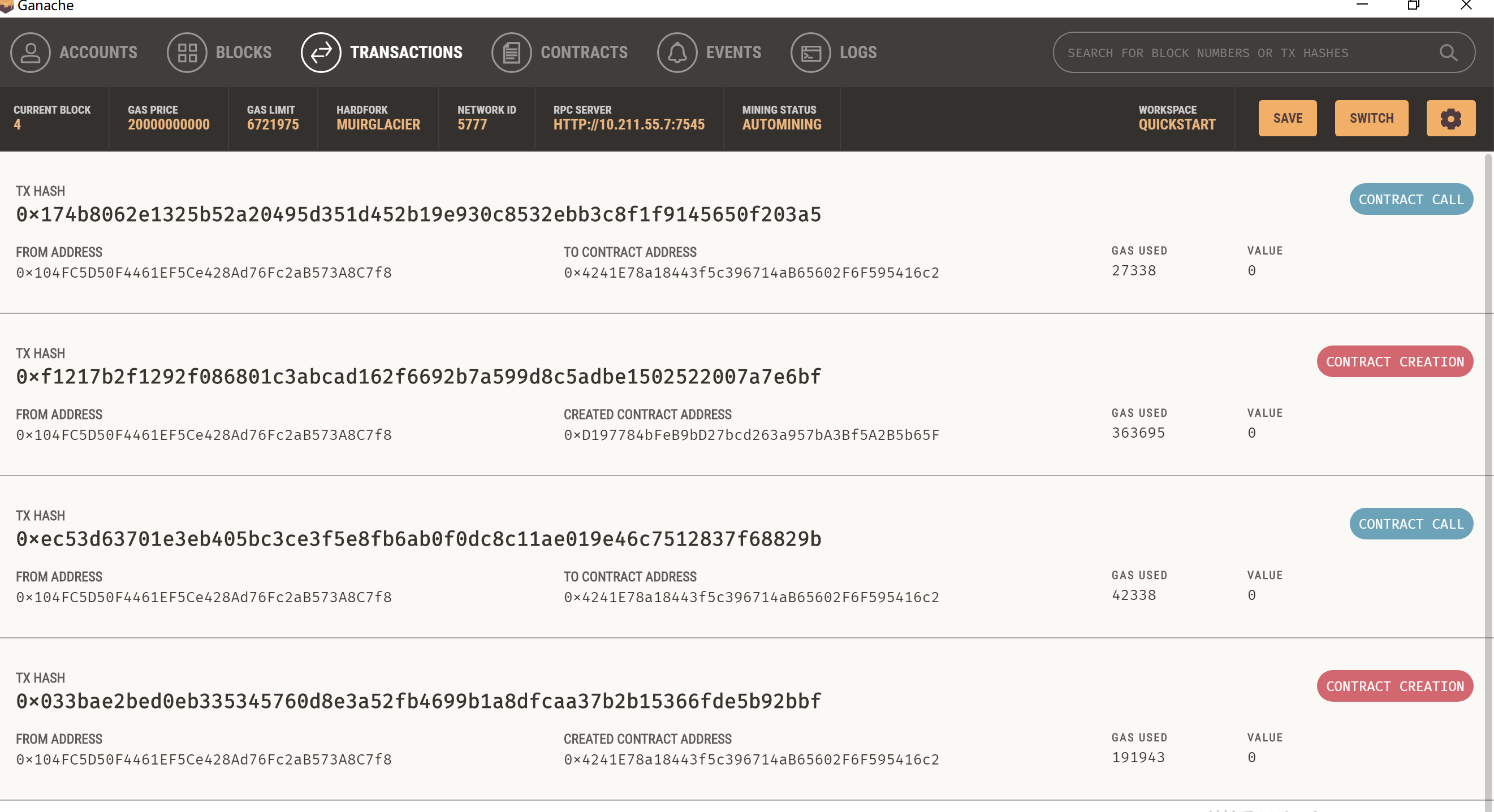Open the Contracts document icon

pyautogui.click(x=511, y=53)
